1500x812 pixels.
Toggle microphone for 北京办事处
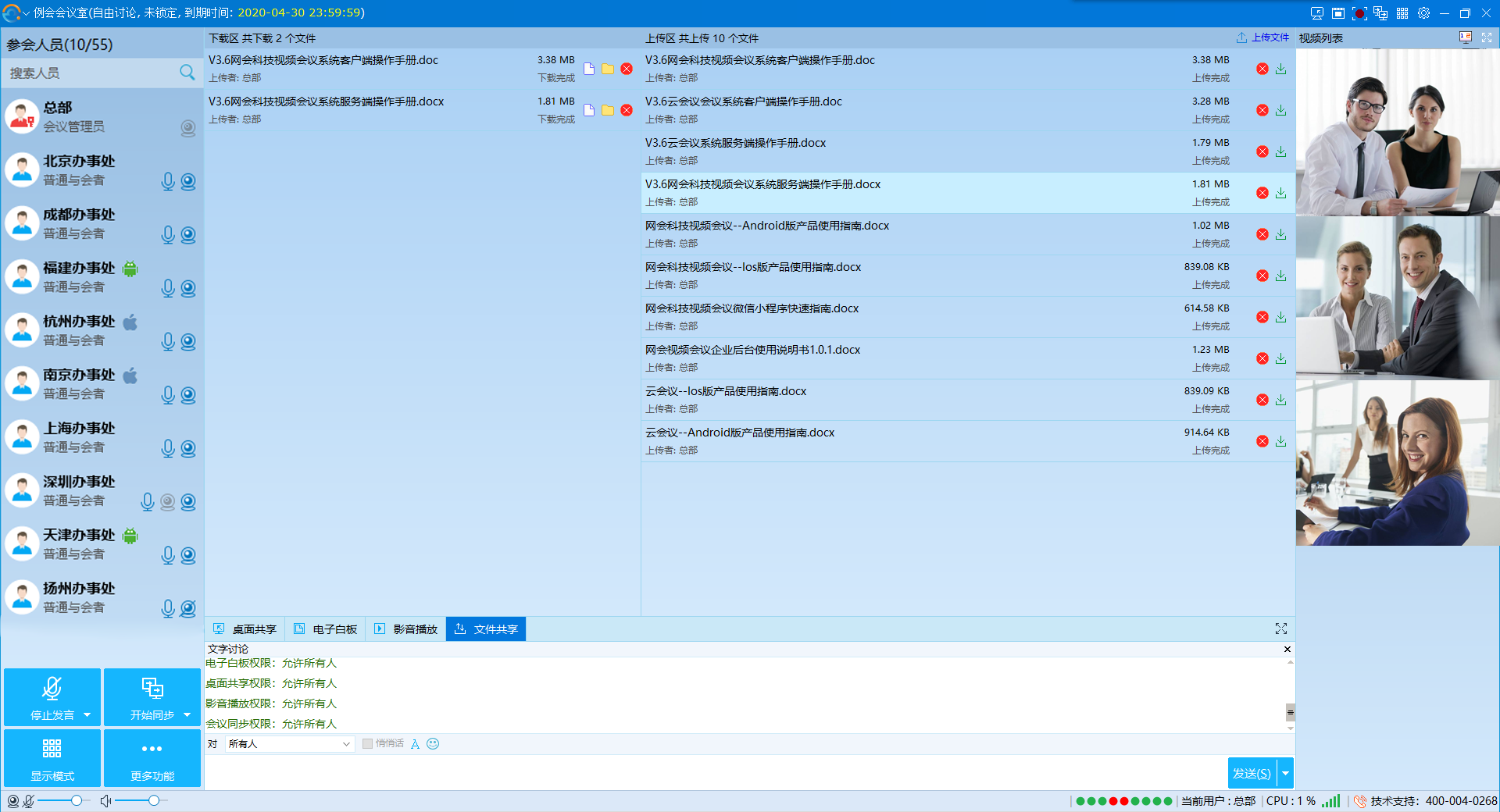167,182
